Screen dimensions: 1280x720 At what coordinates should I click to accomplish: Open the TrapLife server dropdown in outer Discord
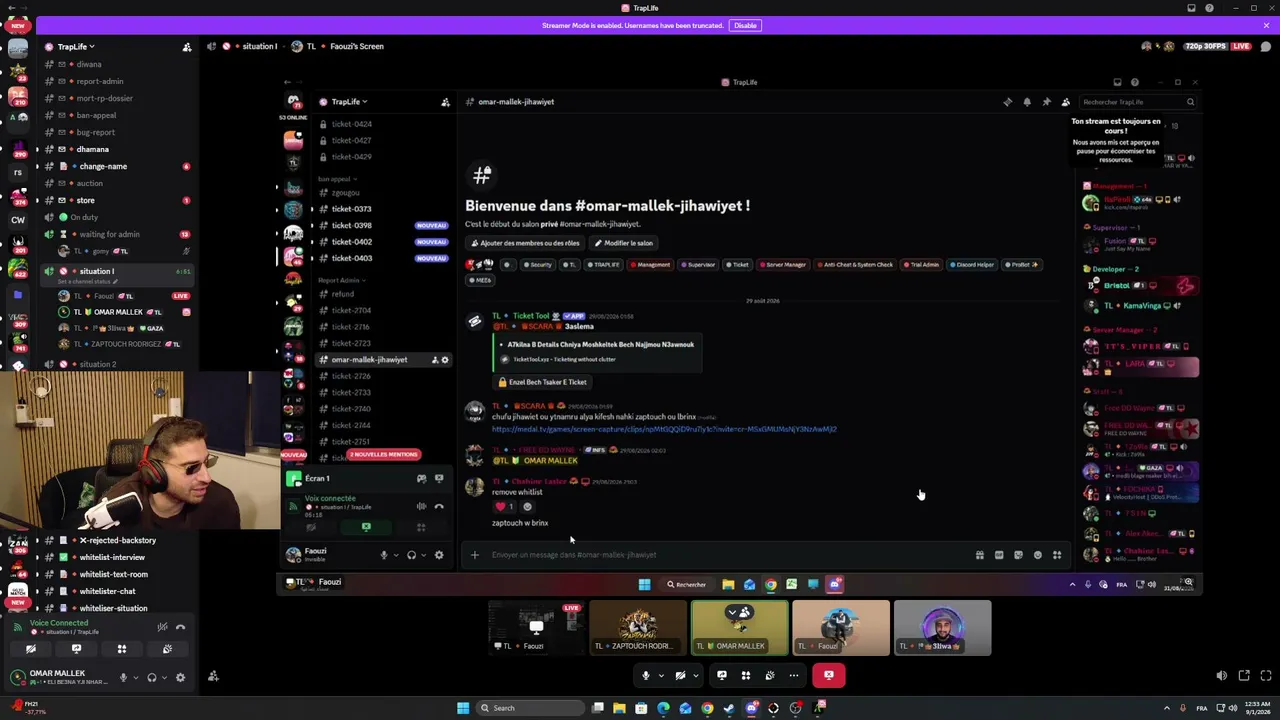point(75,46)
